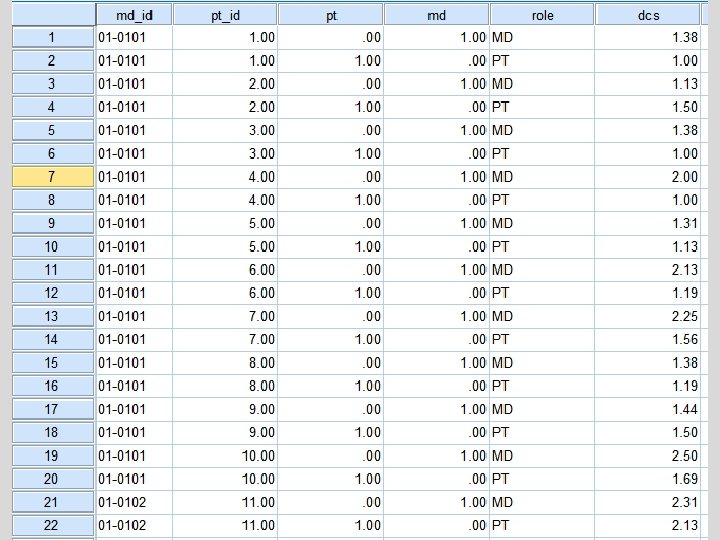Click pt_id value 10.00 in row 20
This screenshot has width=720, height=540.
coord(225,479)
